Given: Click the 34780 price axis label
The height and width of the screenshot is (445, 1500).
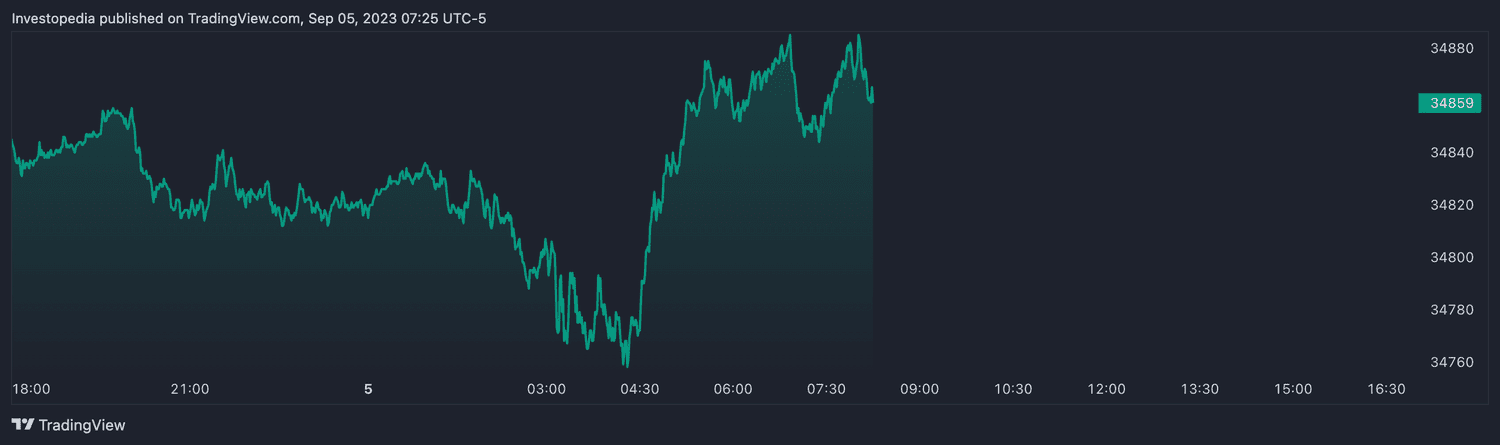Looking at the screenshot, I should point(1450,309).
